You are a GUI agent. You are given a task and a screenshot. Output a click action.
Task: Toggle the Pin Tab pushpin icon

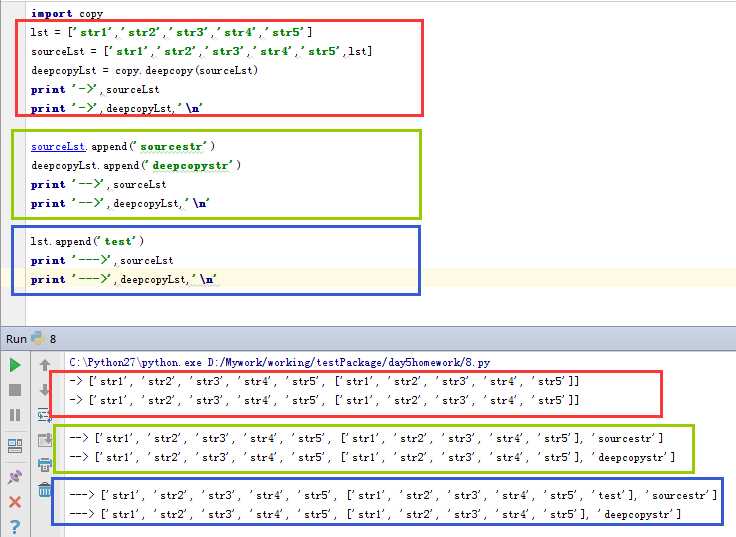(x=15, y=477)
